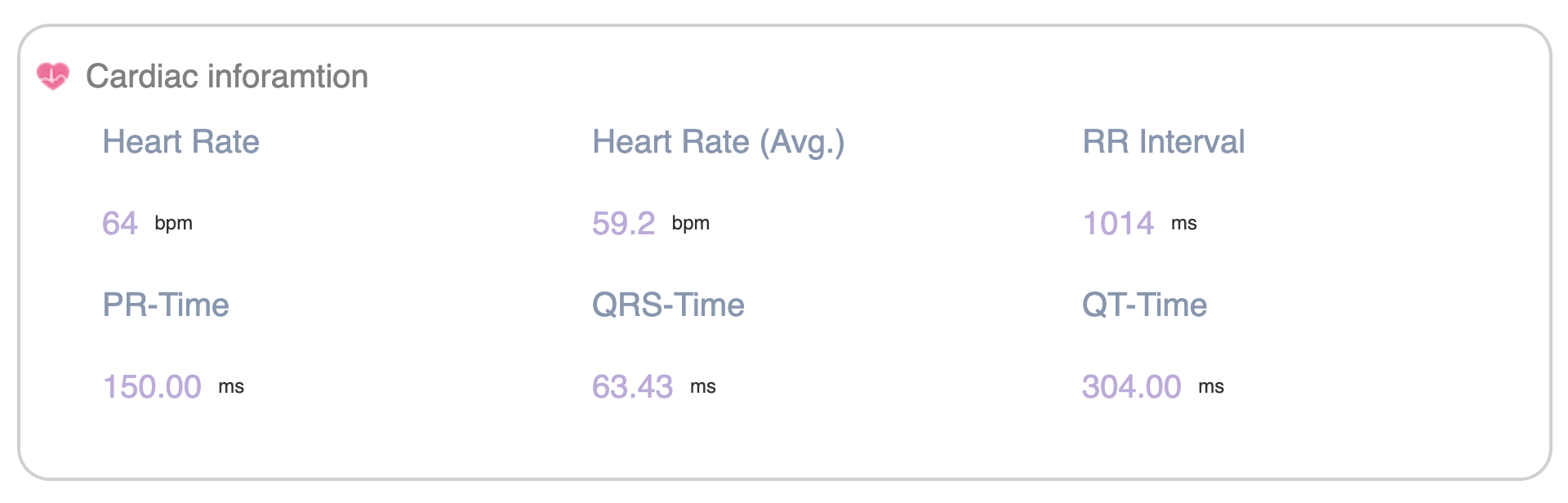Select the 304.00 QT-Time value

click(1131, 386)
